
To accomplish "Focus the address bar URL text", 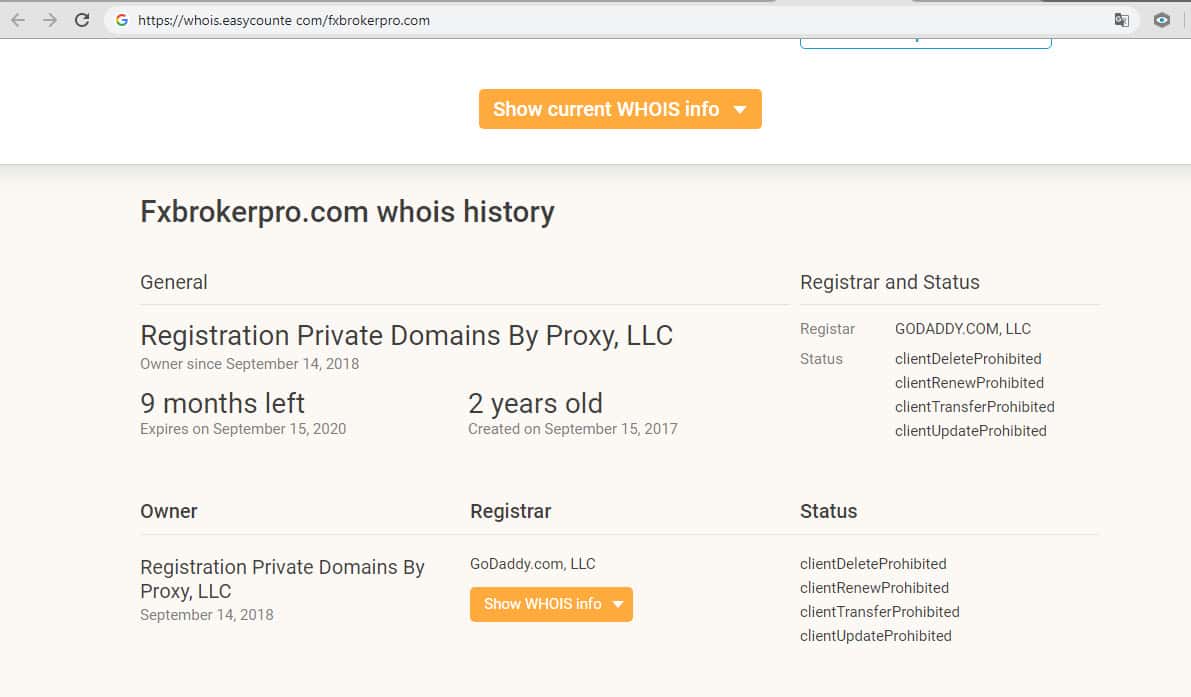I will point(284,20).
